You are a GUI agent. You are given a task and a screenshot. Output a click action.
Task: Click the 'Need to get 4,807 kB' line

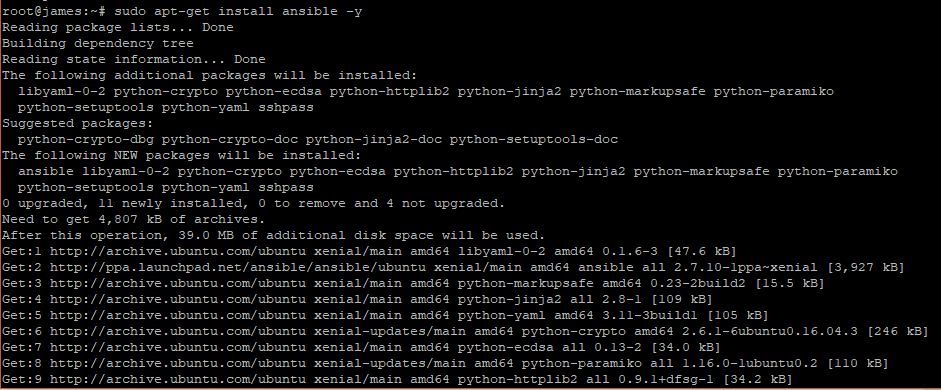tap(134, 220)
